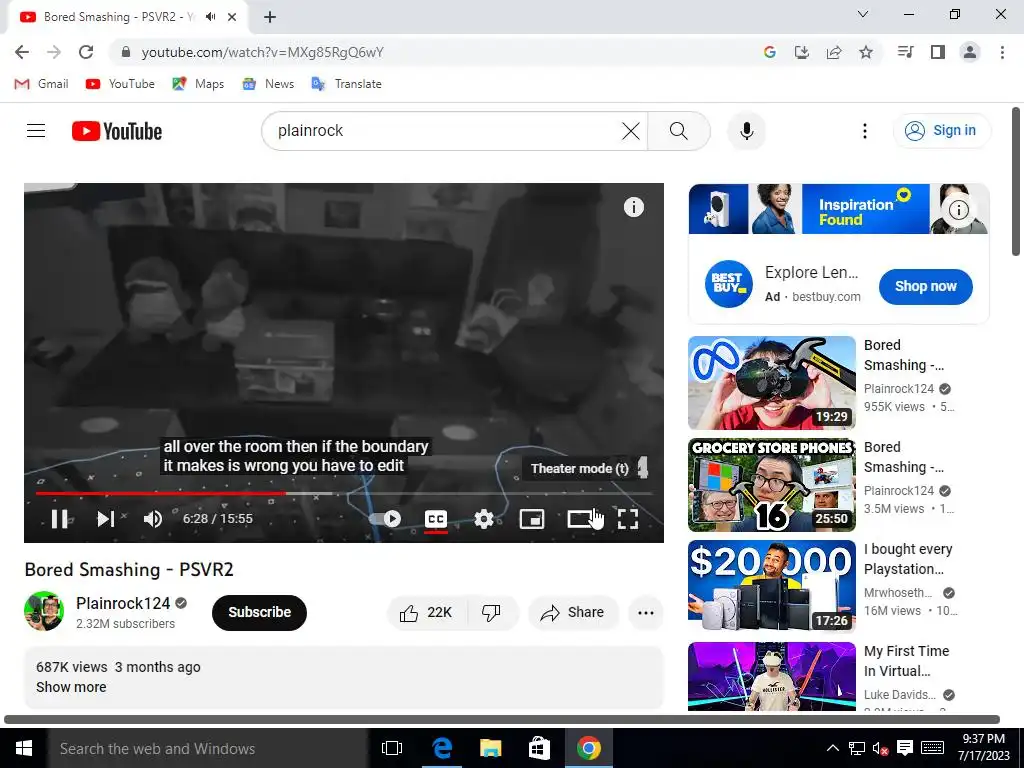Install app icon in address bar
Viewport: 1024px width, 768px height.
click(x=801, y=52)
